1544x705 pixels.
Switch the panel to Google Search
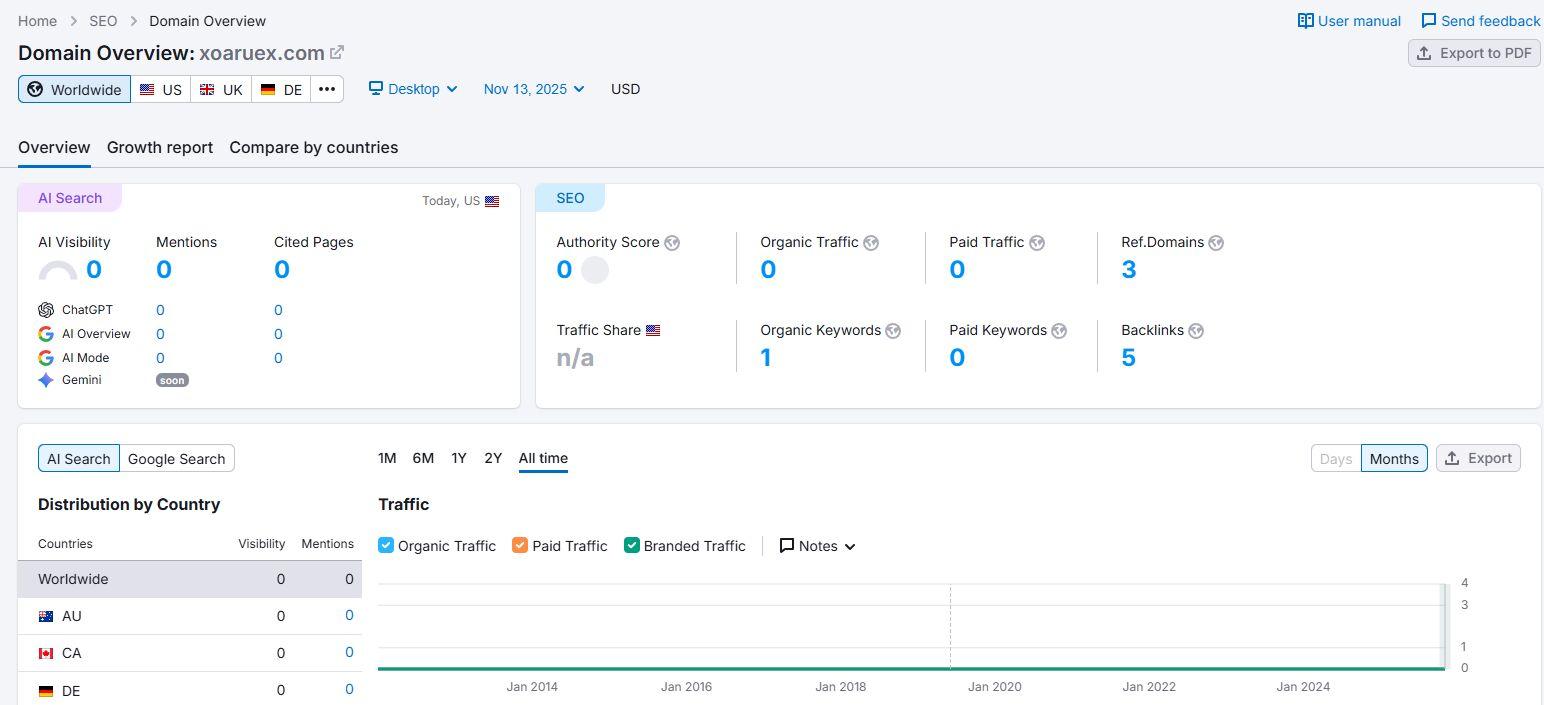177,459
